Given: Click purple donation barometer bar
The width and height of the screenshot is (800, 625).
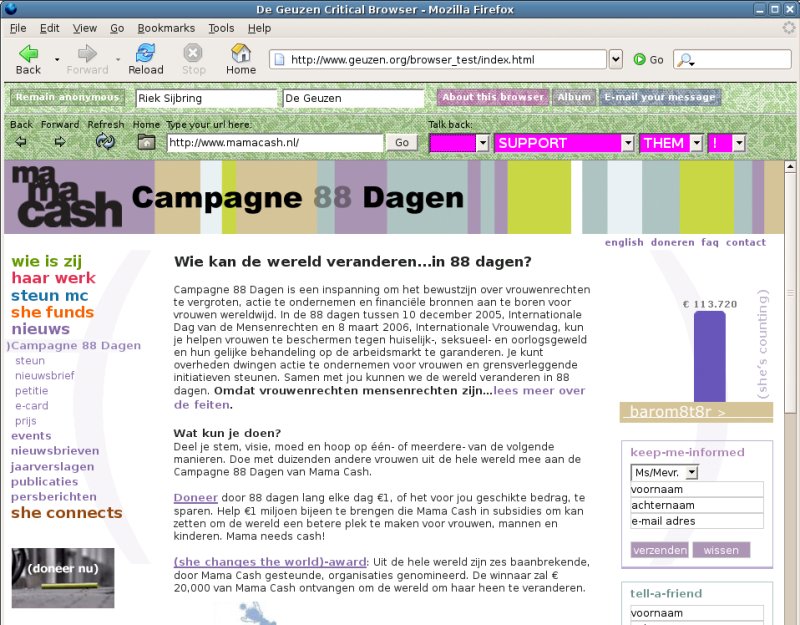Looking at the screenshot, I should click(x=709, y=357).
